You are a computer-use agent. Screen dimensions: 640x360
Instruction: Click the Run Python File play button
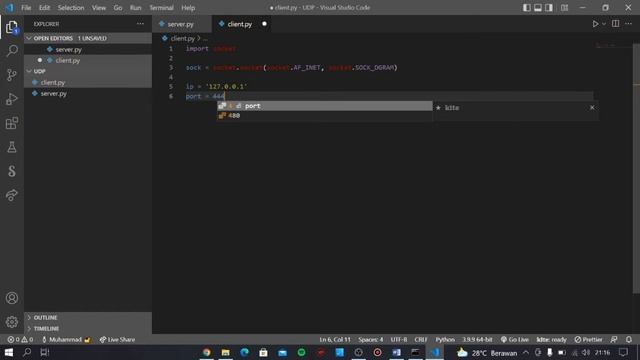pyautogui.click(x=595, y=24)
